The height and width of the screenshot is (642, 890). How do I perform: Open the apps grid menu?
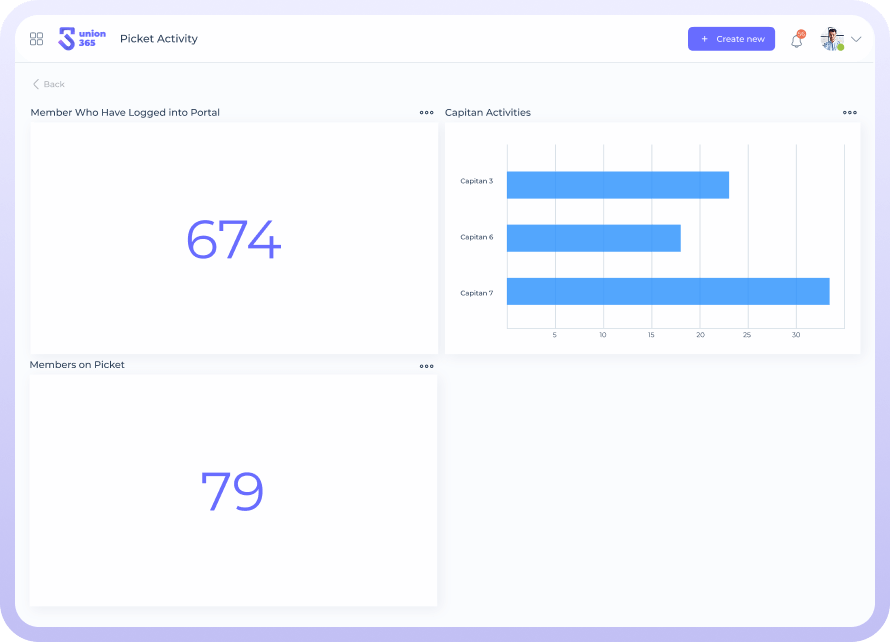[37, 39]
